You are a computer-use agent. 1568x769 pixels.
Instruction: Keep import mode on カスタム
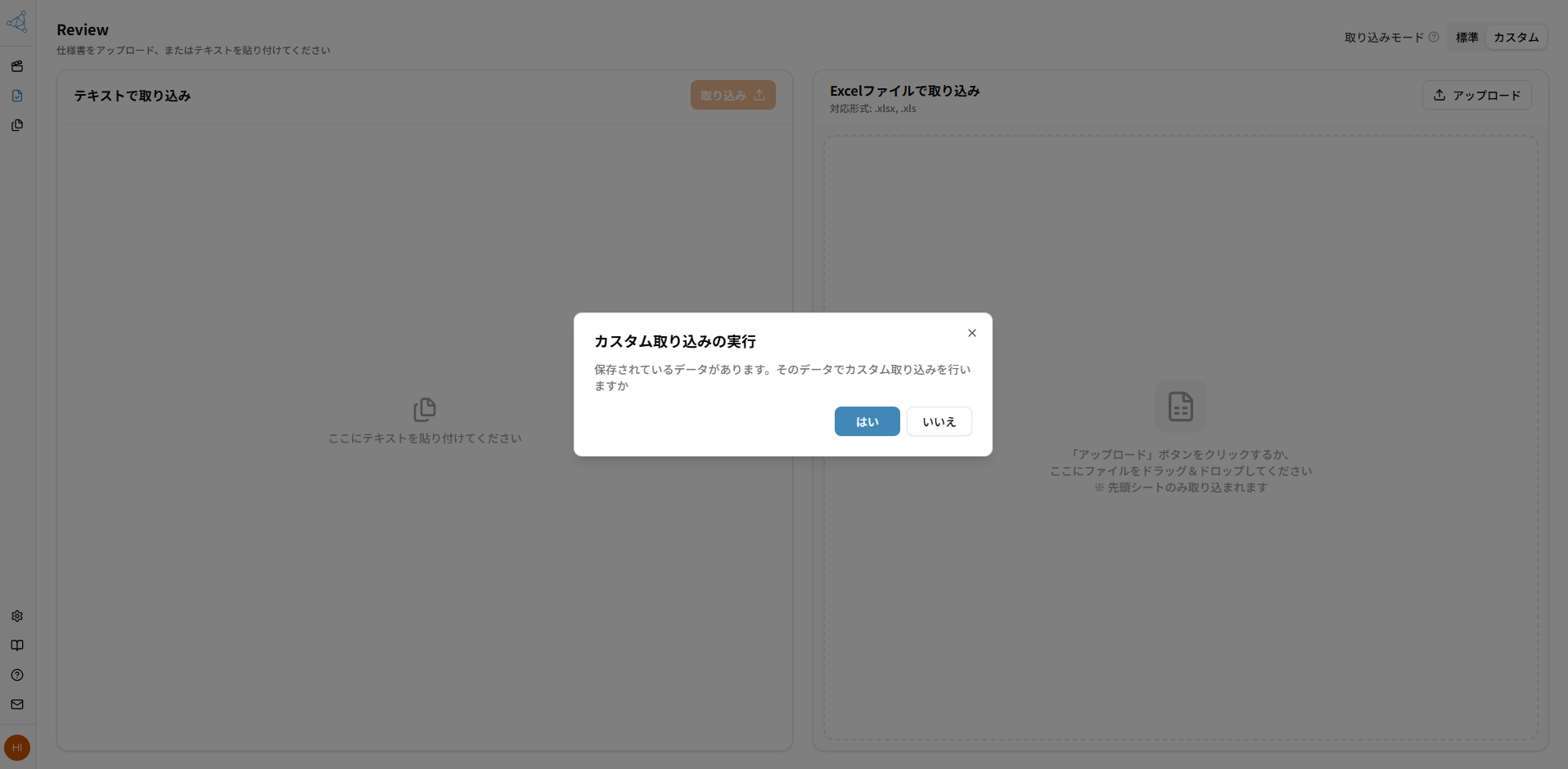click(1515, 37)
